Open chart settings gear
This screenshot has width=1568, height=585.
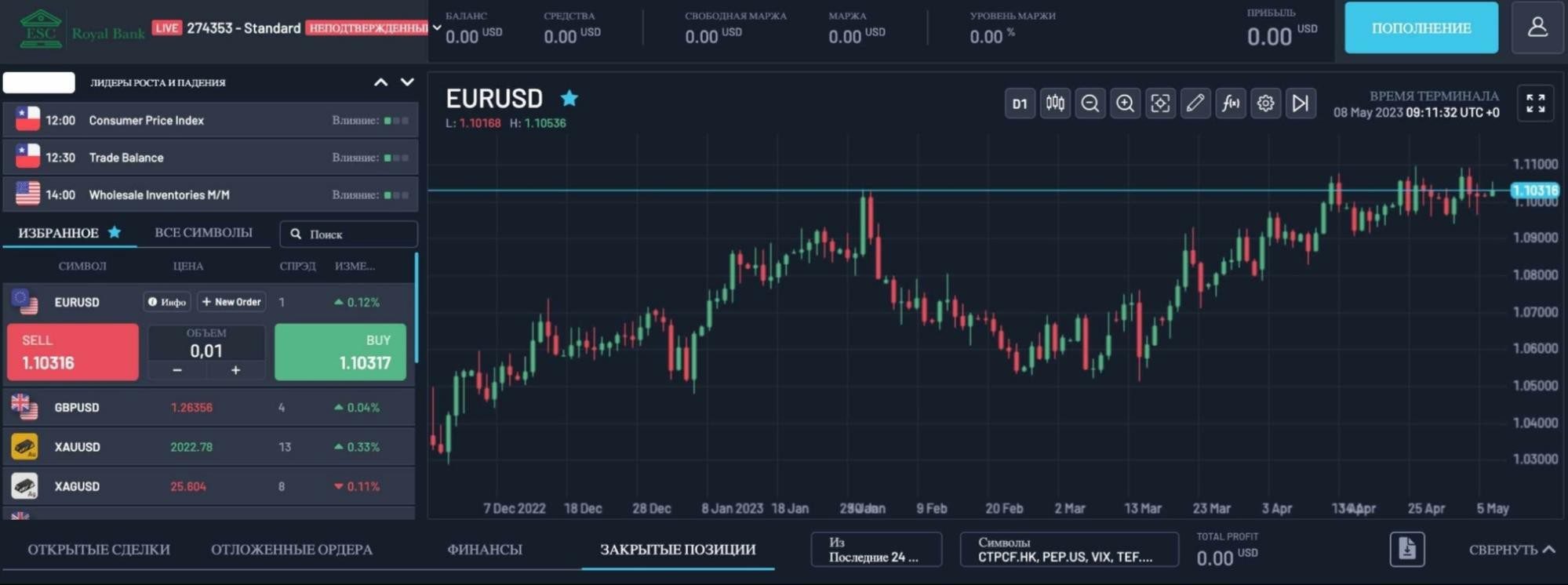point(1265,104)
